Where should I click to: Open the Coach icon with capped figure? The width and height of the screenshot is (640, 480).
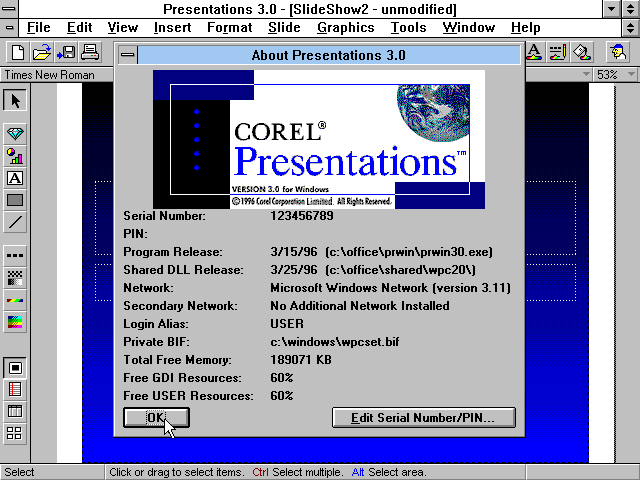point(618,52)
